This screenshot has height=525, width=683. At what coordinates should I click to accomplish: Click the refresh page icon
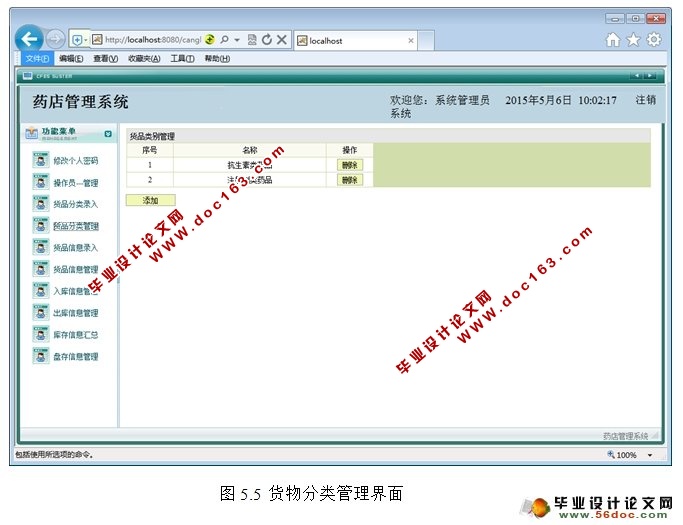(x=267, y=40)
